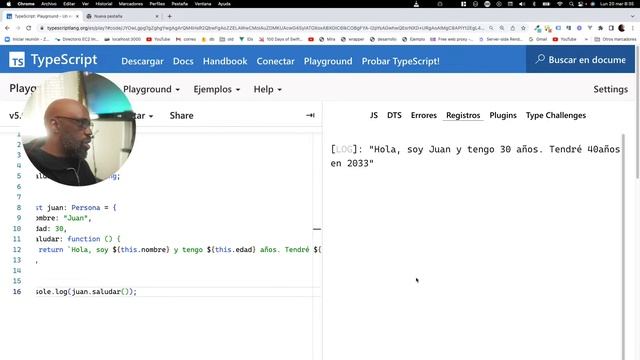Close the TypeScript Playground tab
This screenshot has height=360, width=640.
point(77,16)
